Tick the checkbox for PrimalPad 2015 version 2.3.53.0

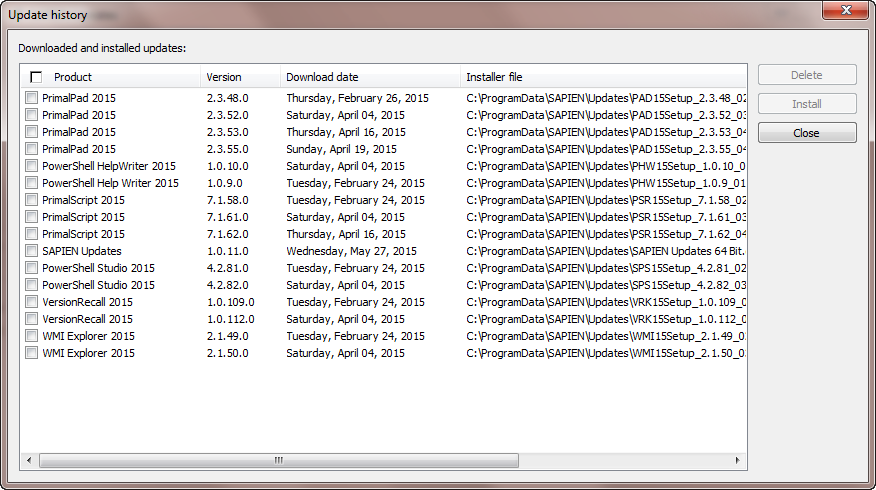[31, 132]
